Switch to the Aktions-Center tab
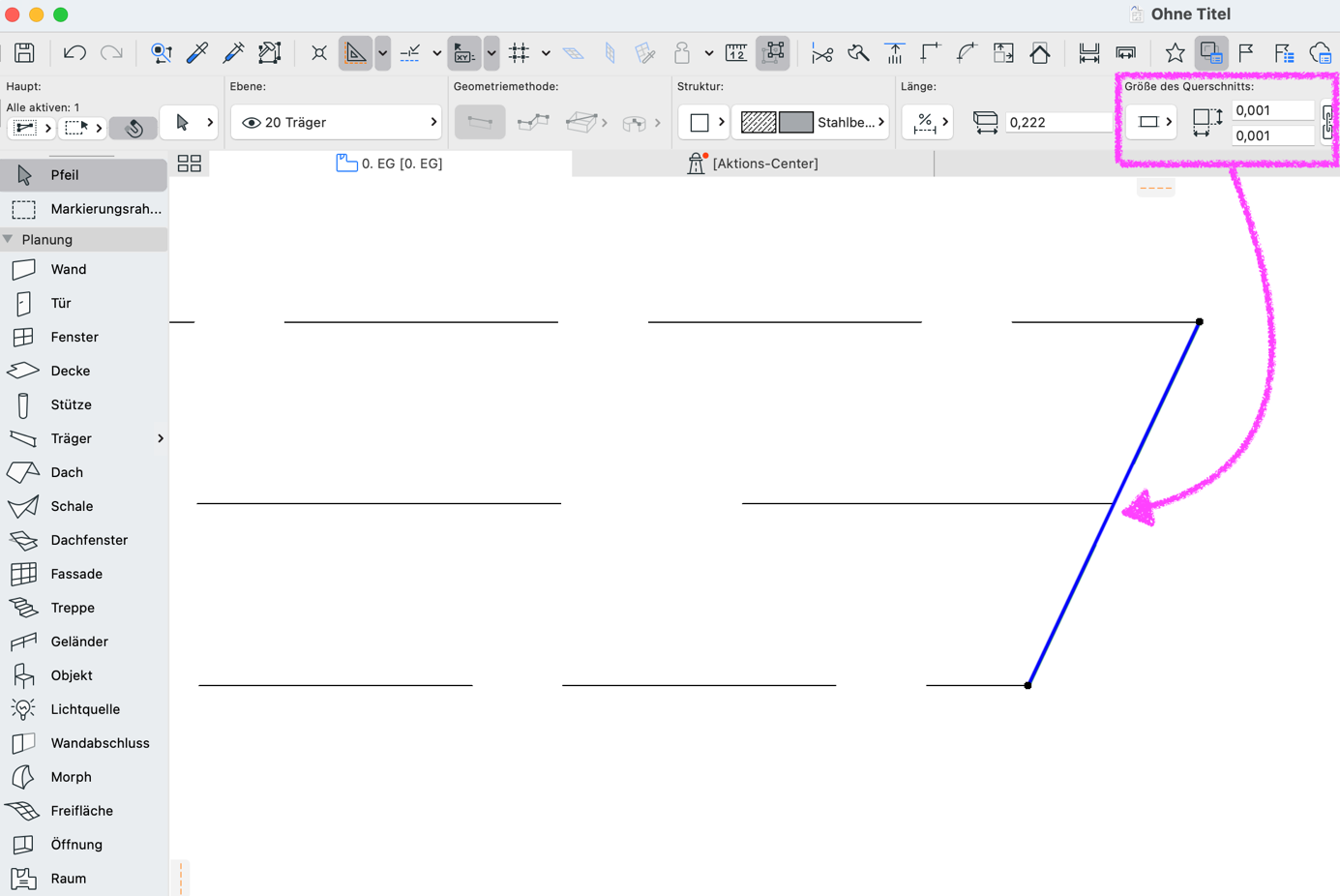 pyautogui.click(x=753, y=164)
